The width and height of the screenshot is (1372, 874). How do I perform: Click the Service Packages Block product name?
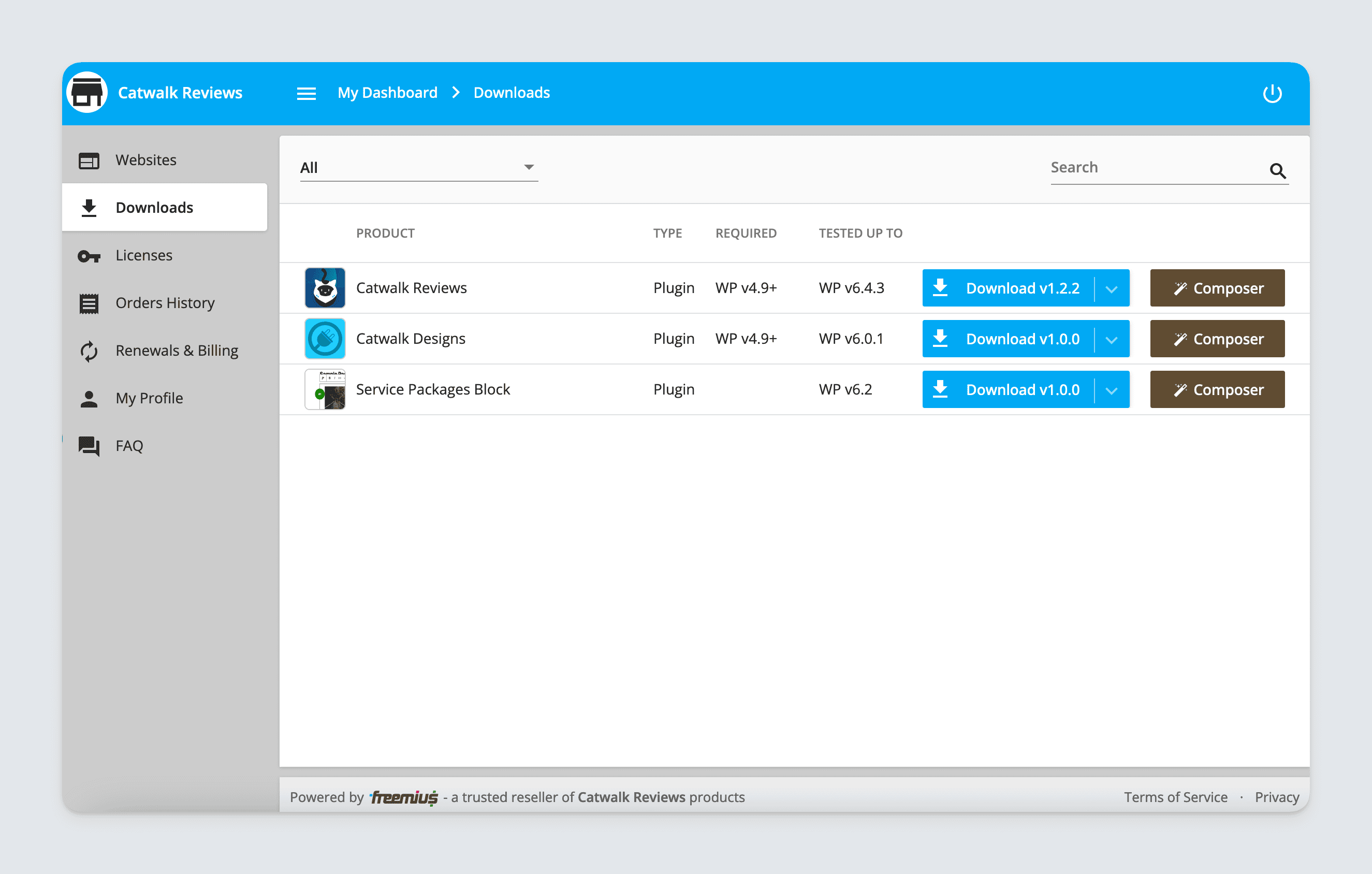(433, 389)
